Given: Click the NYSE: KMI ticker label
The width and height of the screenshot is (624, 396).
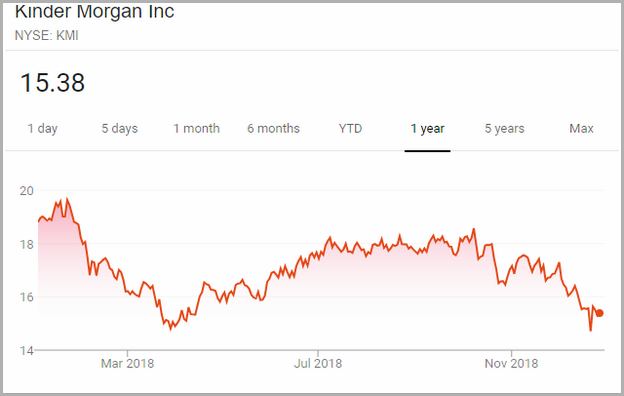Looking at the screenshot, I should pyautogui.click(x=47, y=35).
